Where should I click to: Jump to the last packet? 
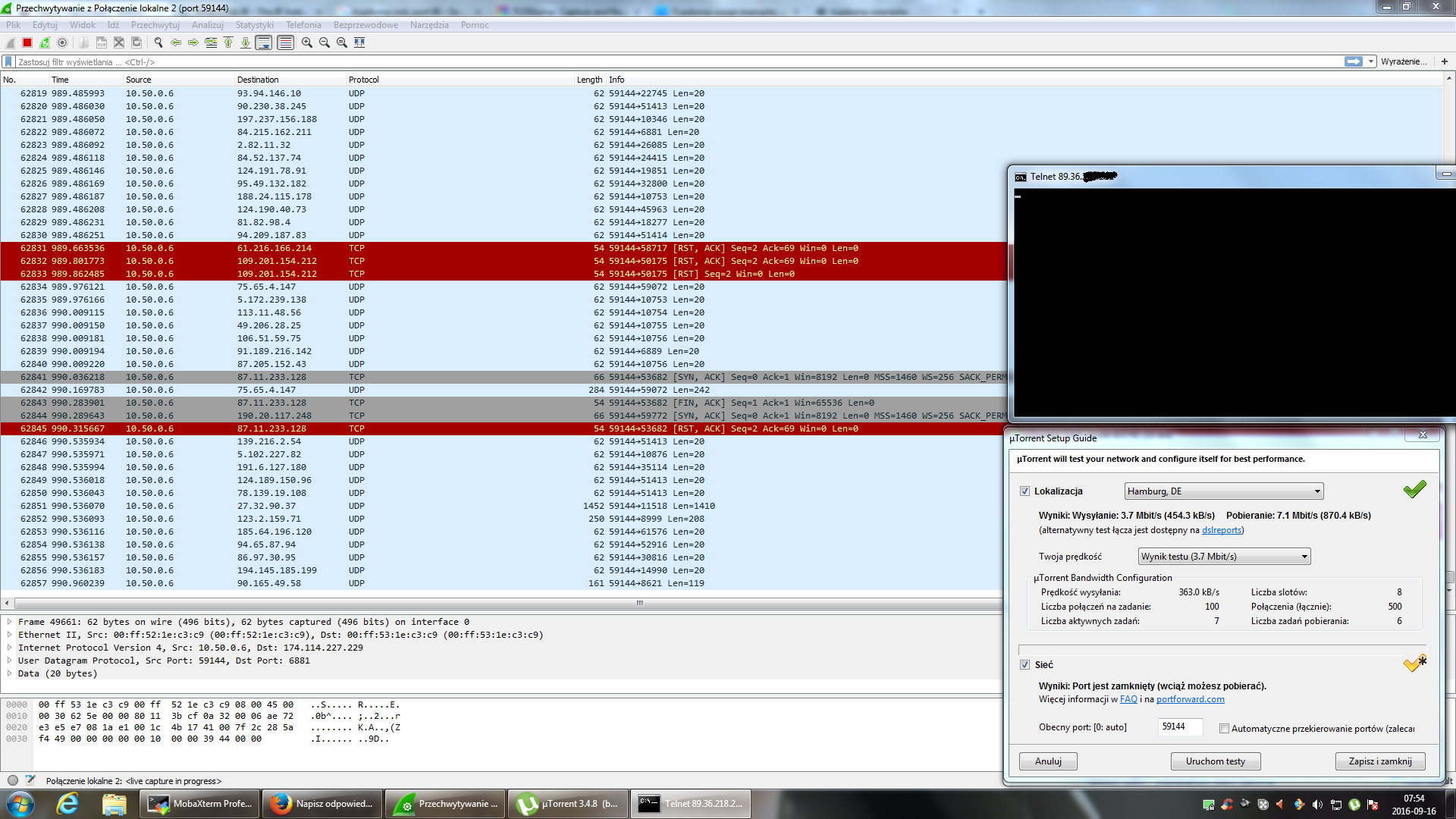[x=246, y=42]
